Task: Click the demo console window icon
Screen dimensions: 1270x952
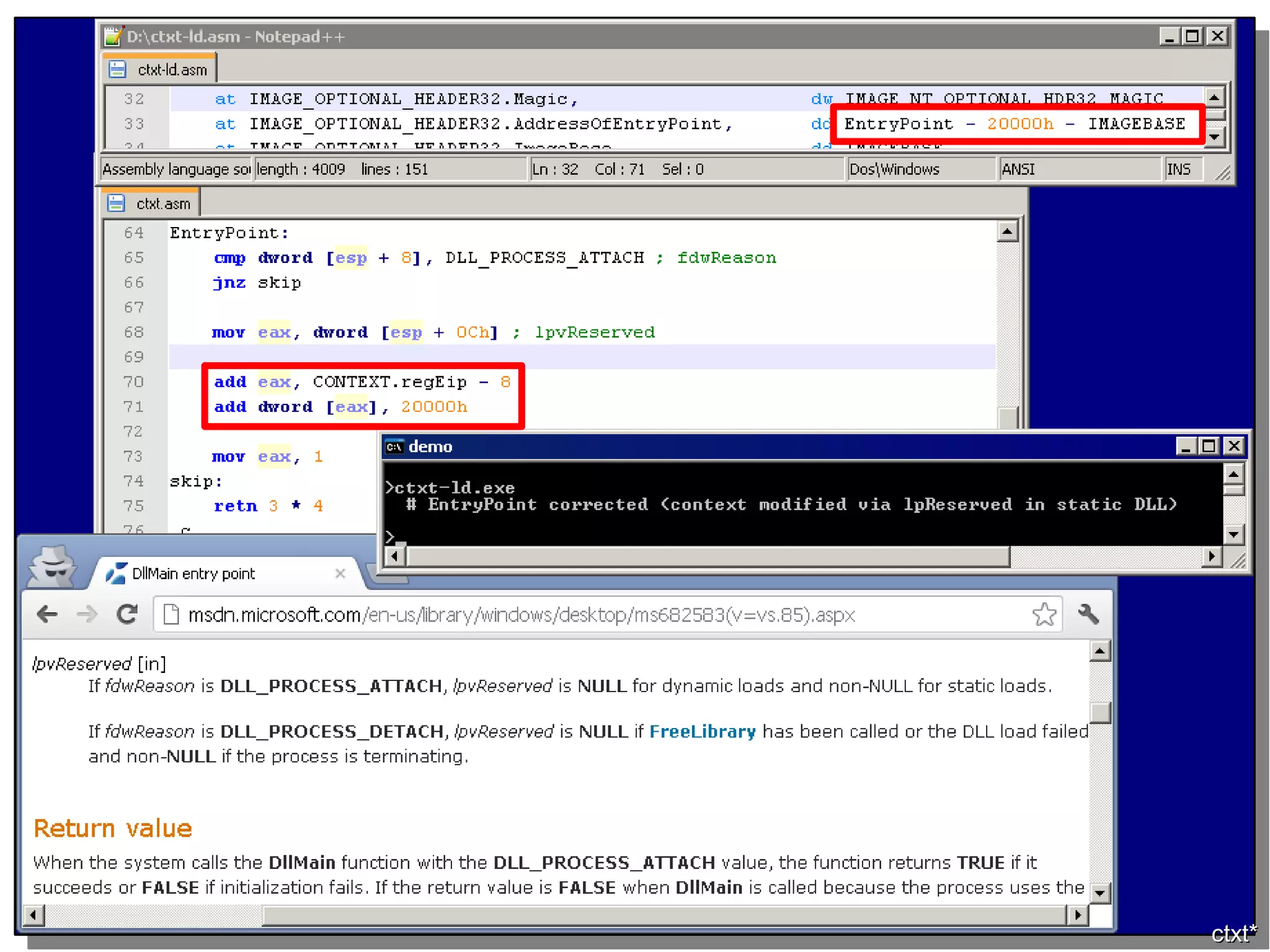Action: coord(394,447)
